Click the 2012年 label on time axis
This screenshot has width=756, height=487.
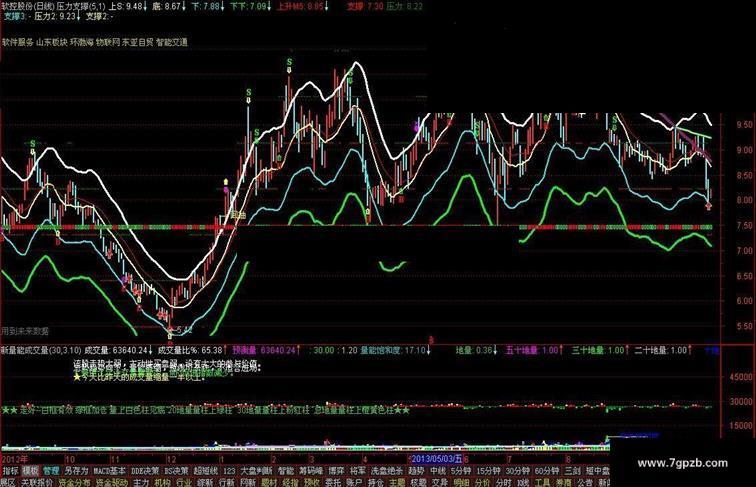click(14, 459)
